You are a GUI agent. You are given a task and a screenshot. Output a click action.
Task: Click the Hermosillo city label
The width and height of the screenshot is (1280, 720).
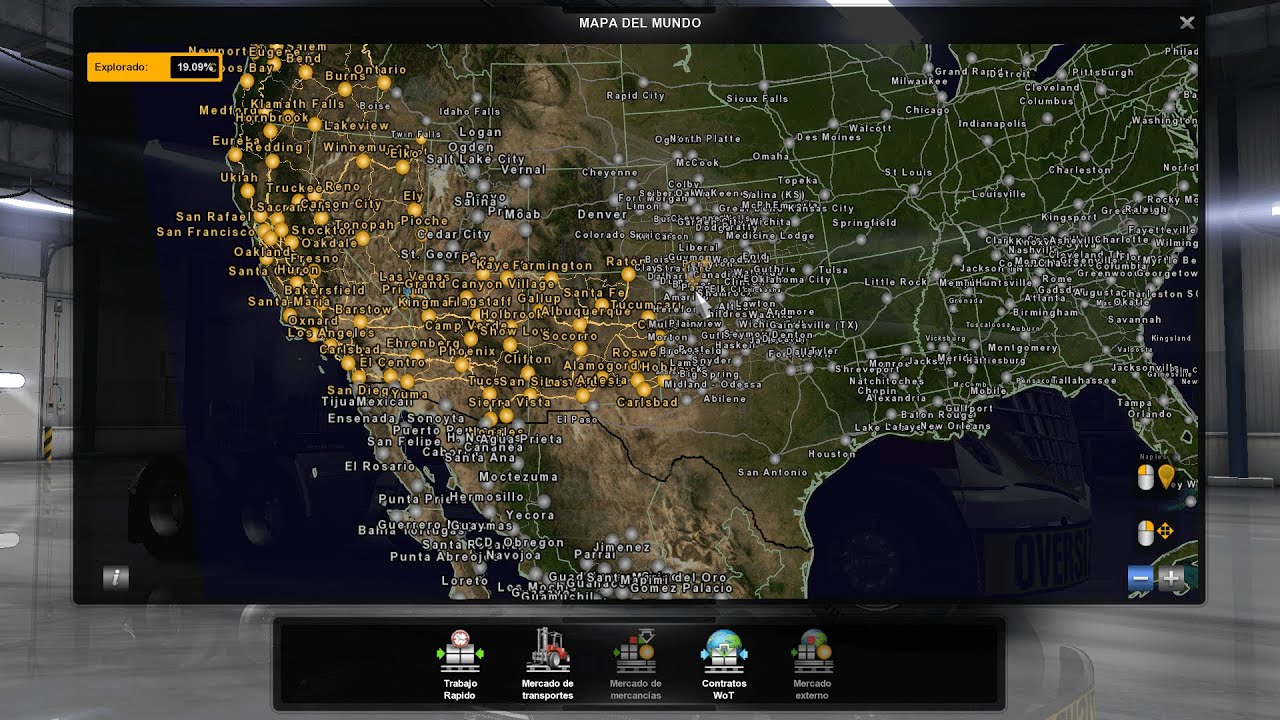(x=486, y=496)
